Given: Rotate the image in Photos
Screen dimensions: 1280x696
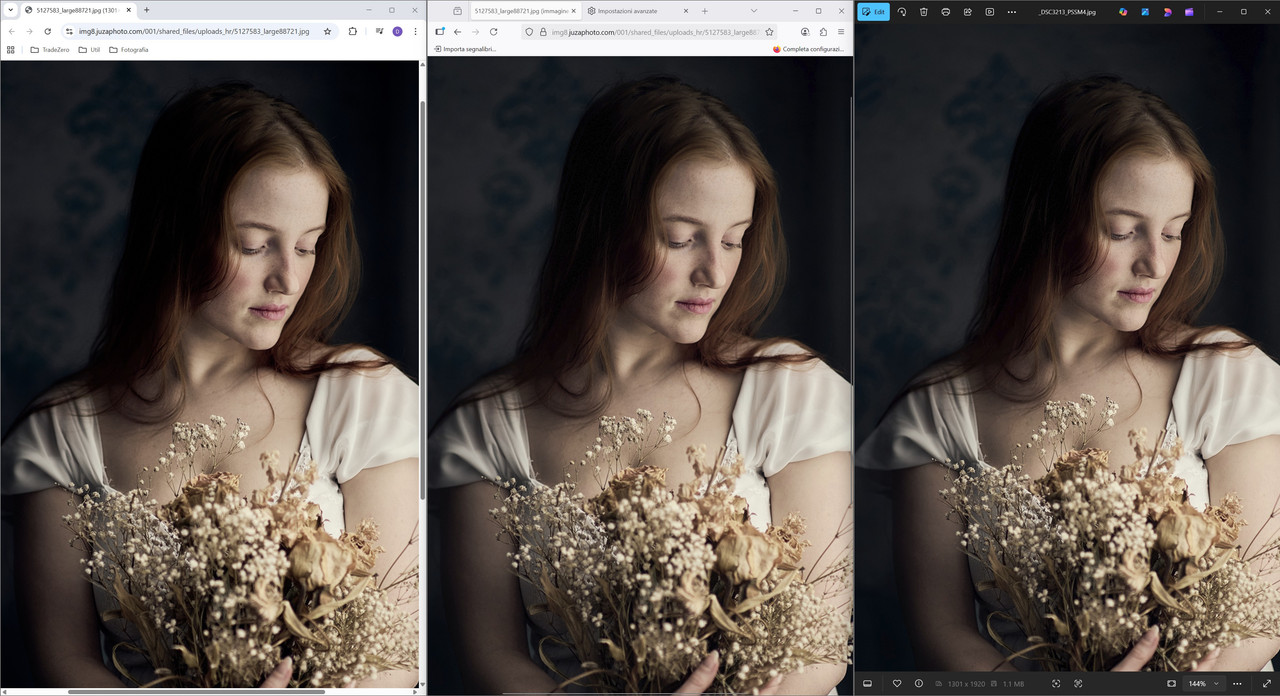Looking at the screenshot, I should click(902, 12).
